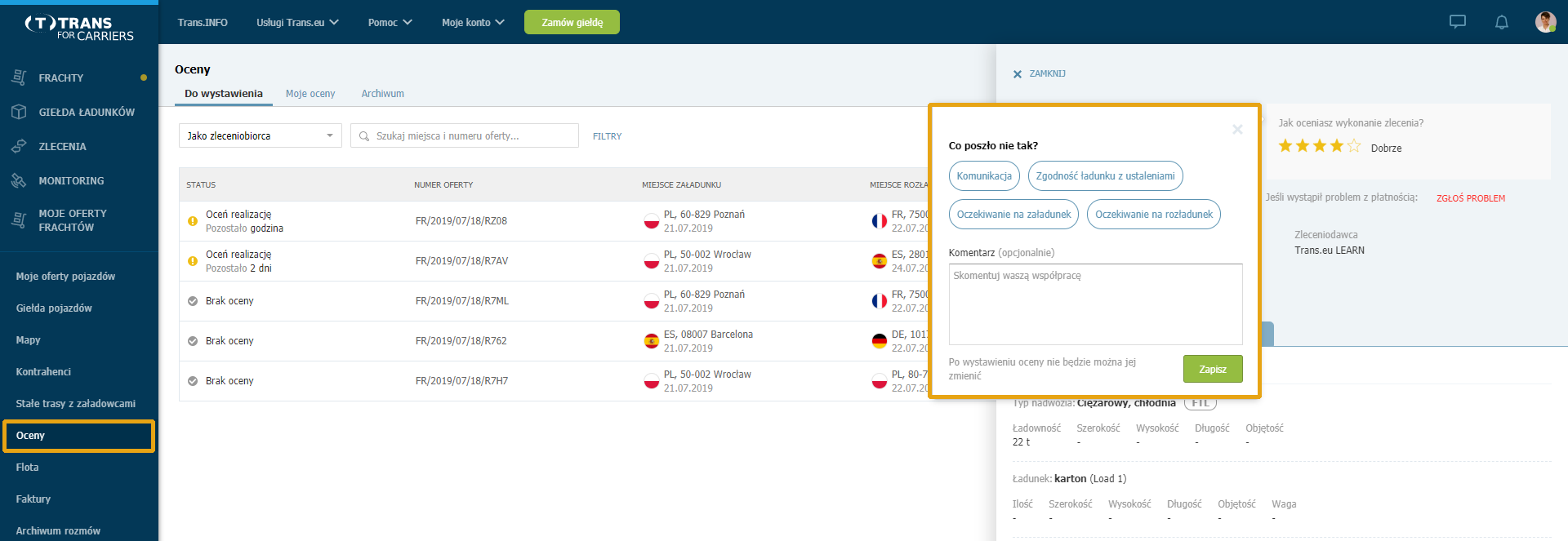Click Polish flag in RZ08 row

tap(651, 221)
